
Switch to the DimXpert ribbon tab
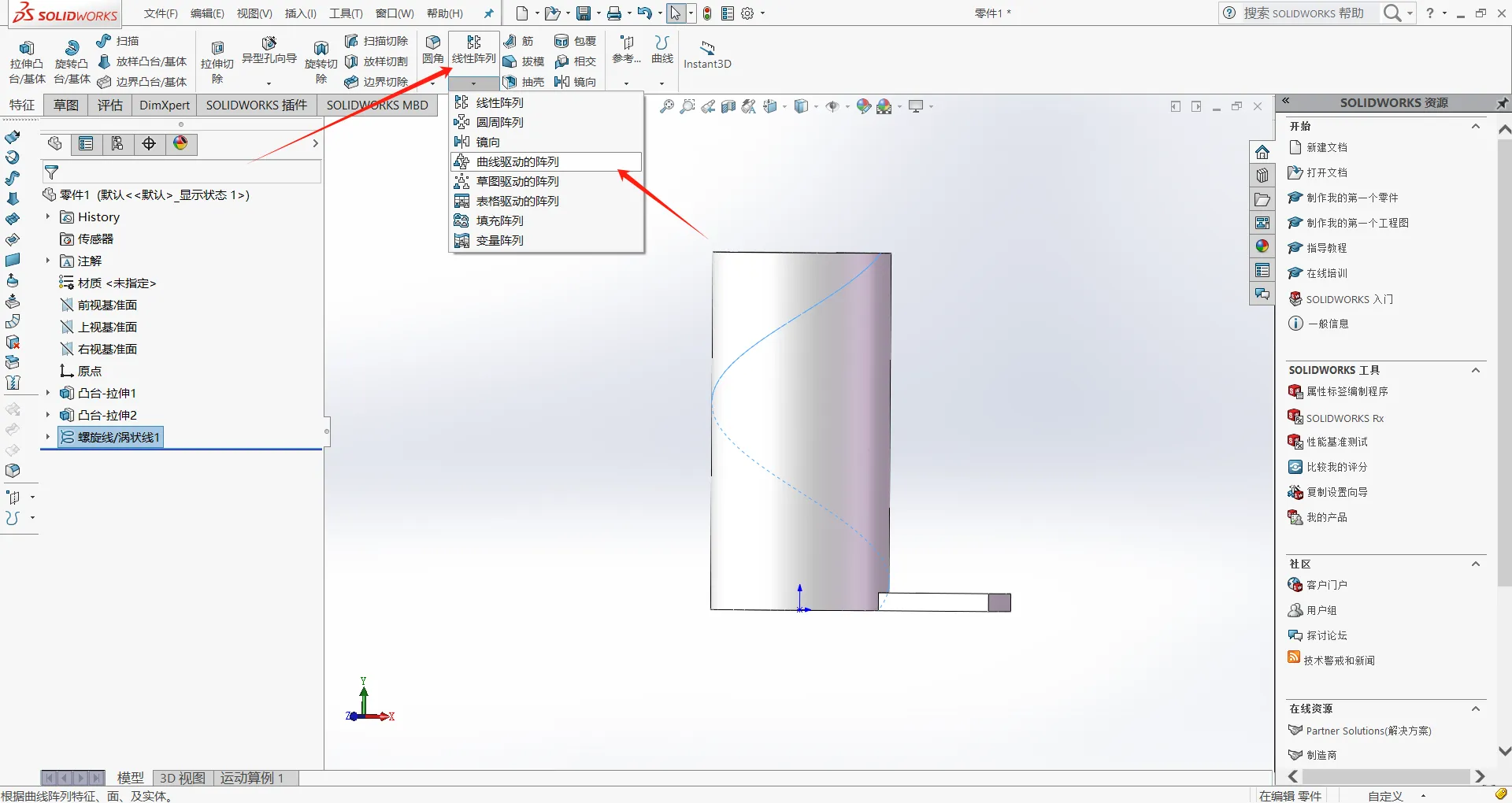pos(165,105)
